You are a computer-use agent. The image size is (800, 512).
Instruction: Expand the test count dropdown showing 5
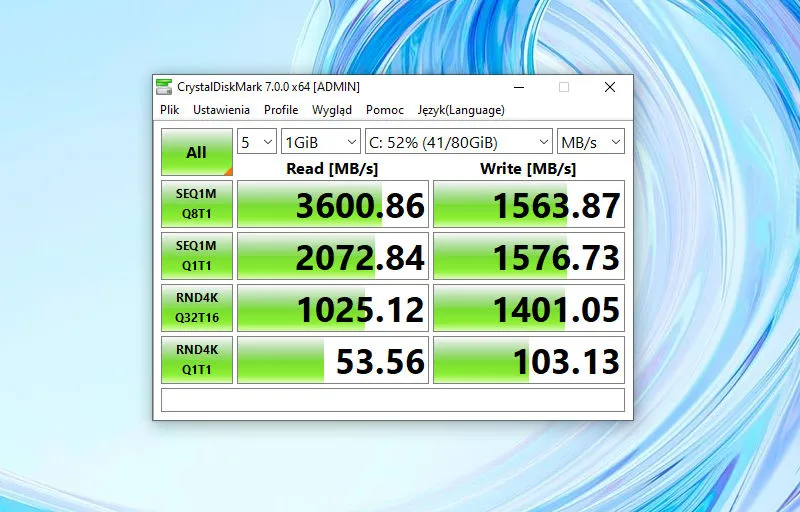click(x=257, y=142)
